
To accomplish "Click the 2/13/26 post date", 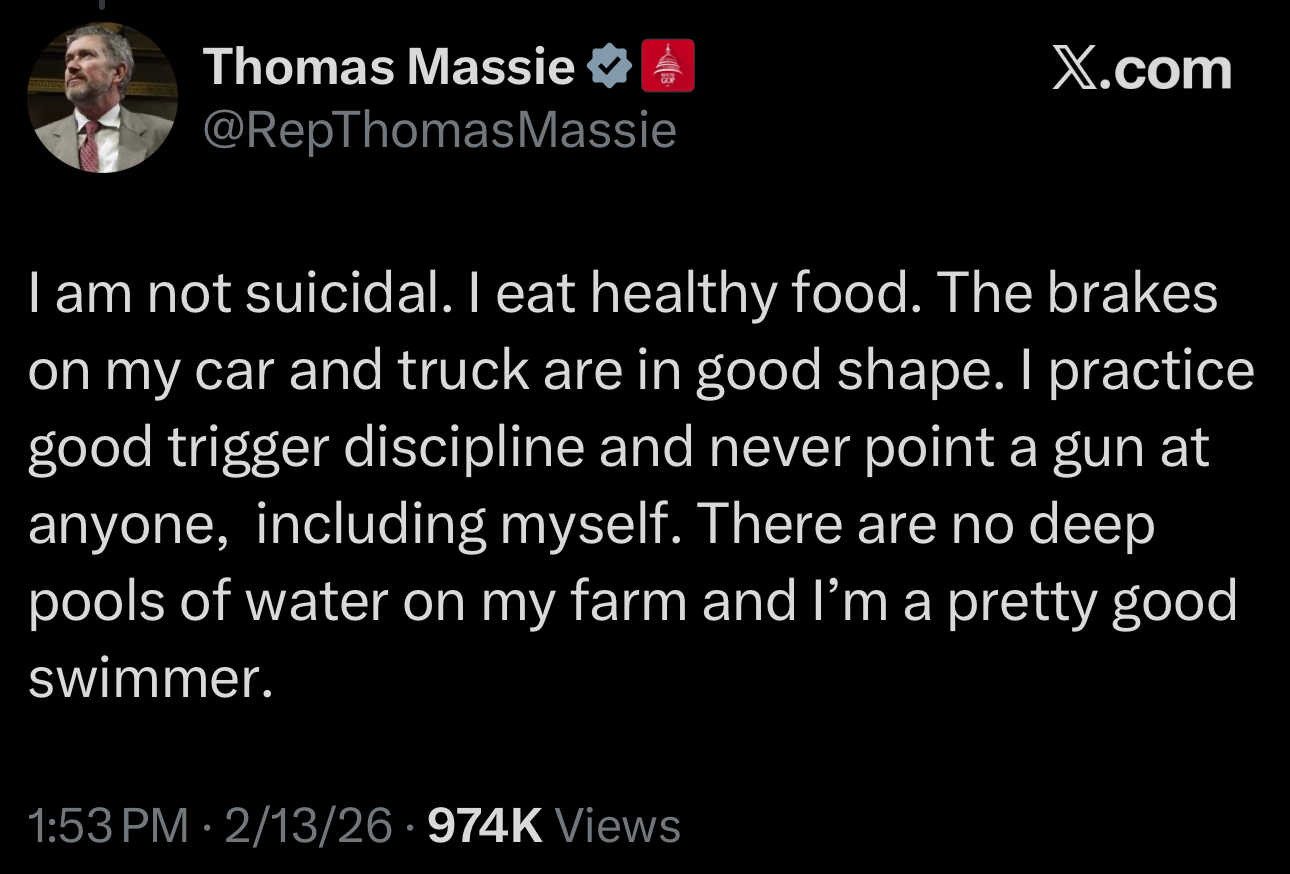I will (x=309, y=826).
